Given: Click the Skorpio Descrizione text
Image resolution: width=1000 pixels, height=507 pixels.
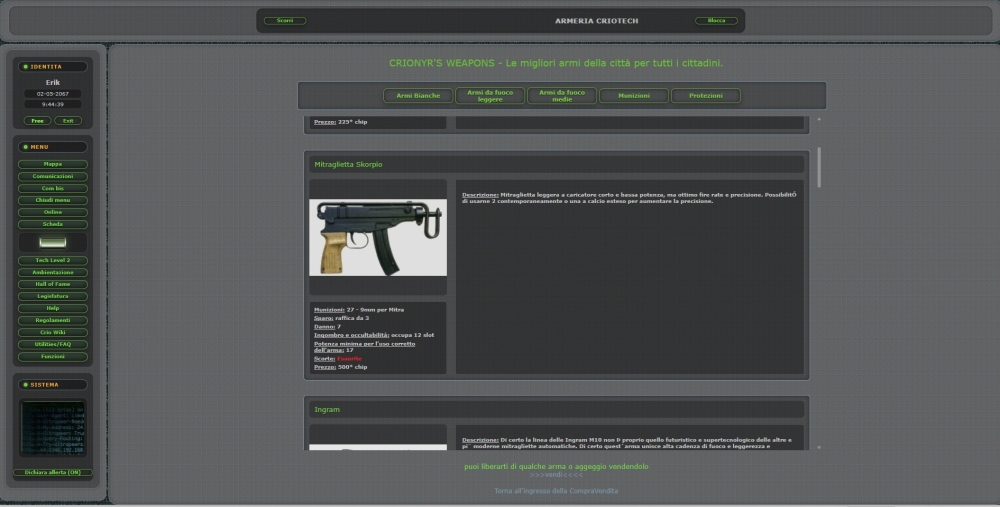Looking at the screenshot, I should tap(629, 198).
